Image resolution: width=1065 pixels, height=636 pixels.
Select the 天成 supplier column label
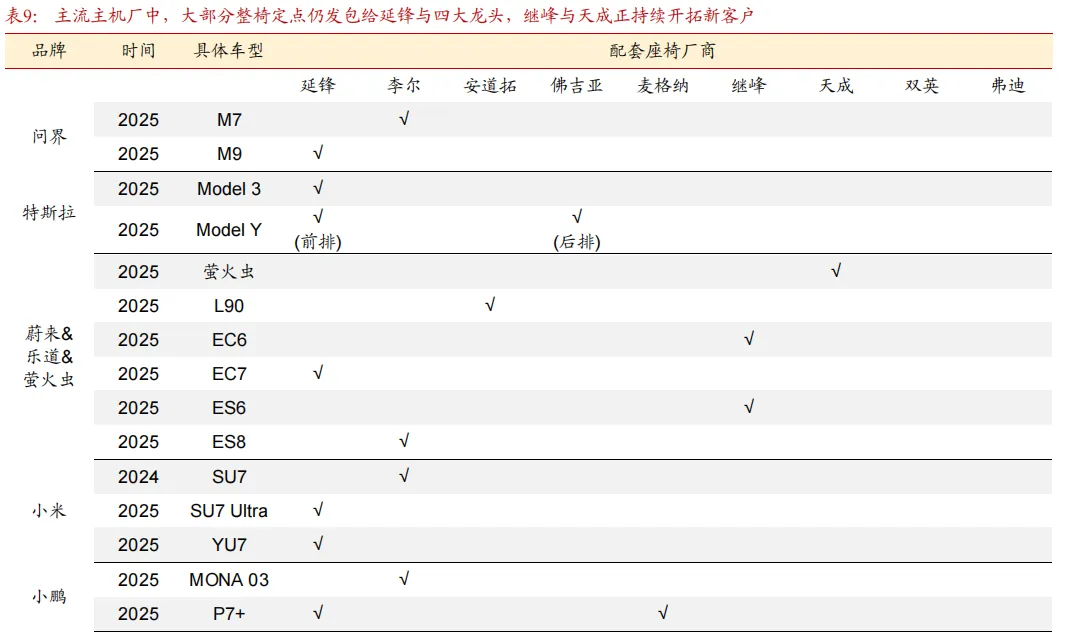(x=835, y=86)
